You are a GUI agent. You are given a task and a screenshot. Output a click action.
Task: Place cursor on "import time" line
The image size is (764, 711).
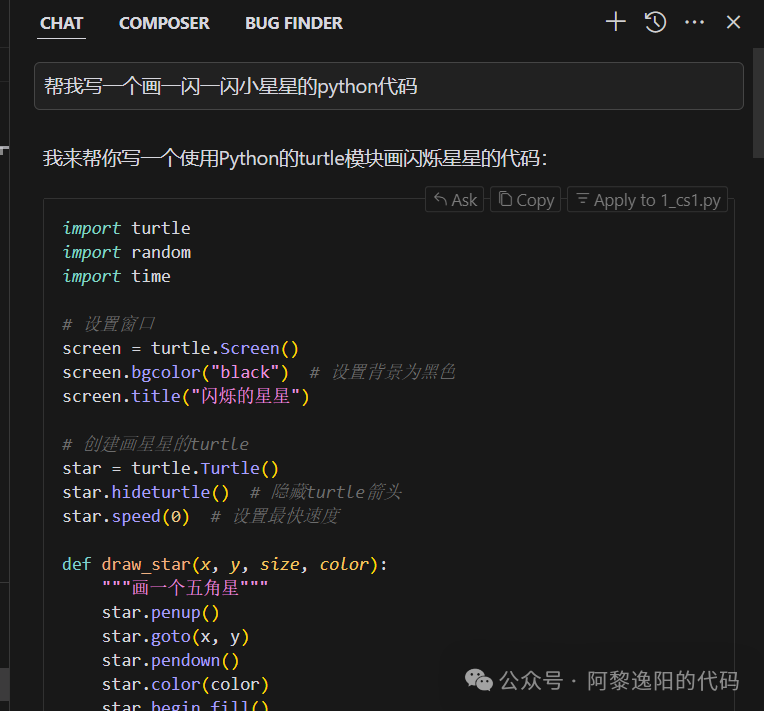[117, 276]
